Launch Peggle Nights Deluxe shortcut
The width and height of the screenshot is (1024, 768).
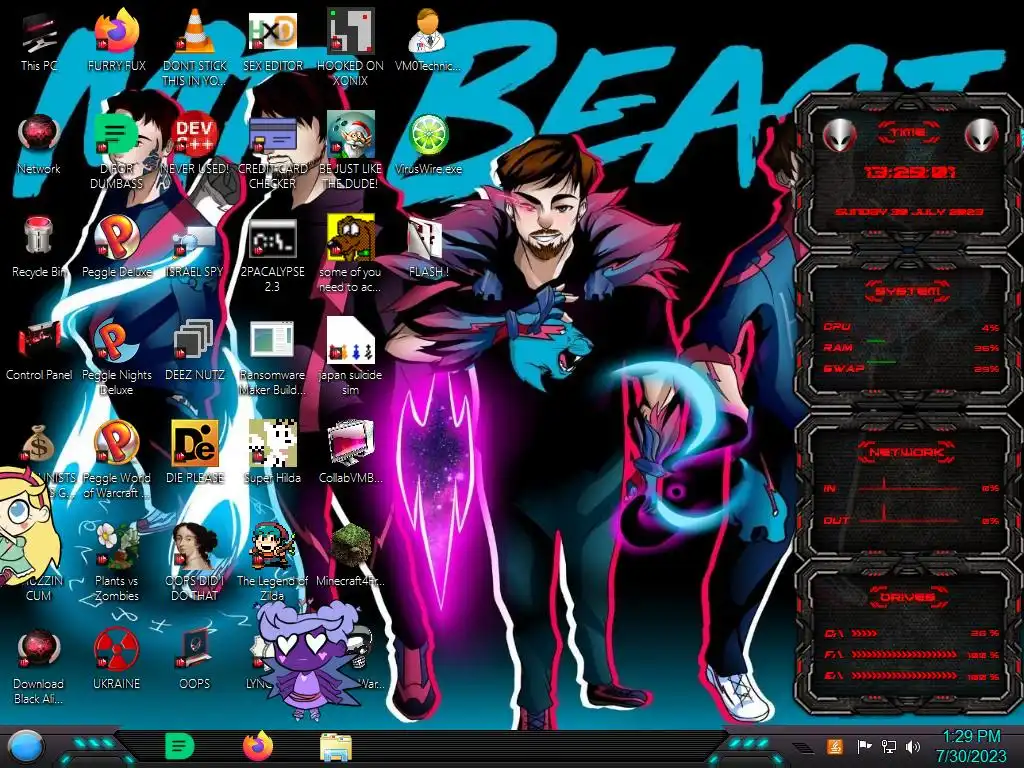click(116, 357)
